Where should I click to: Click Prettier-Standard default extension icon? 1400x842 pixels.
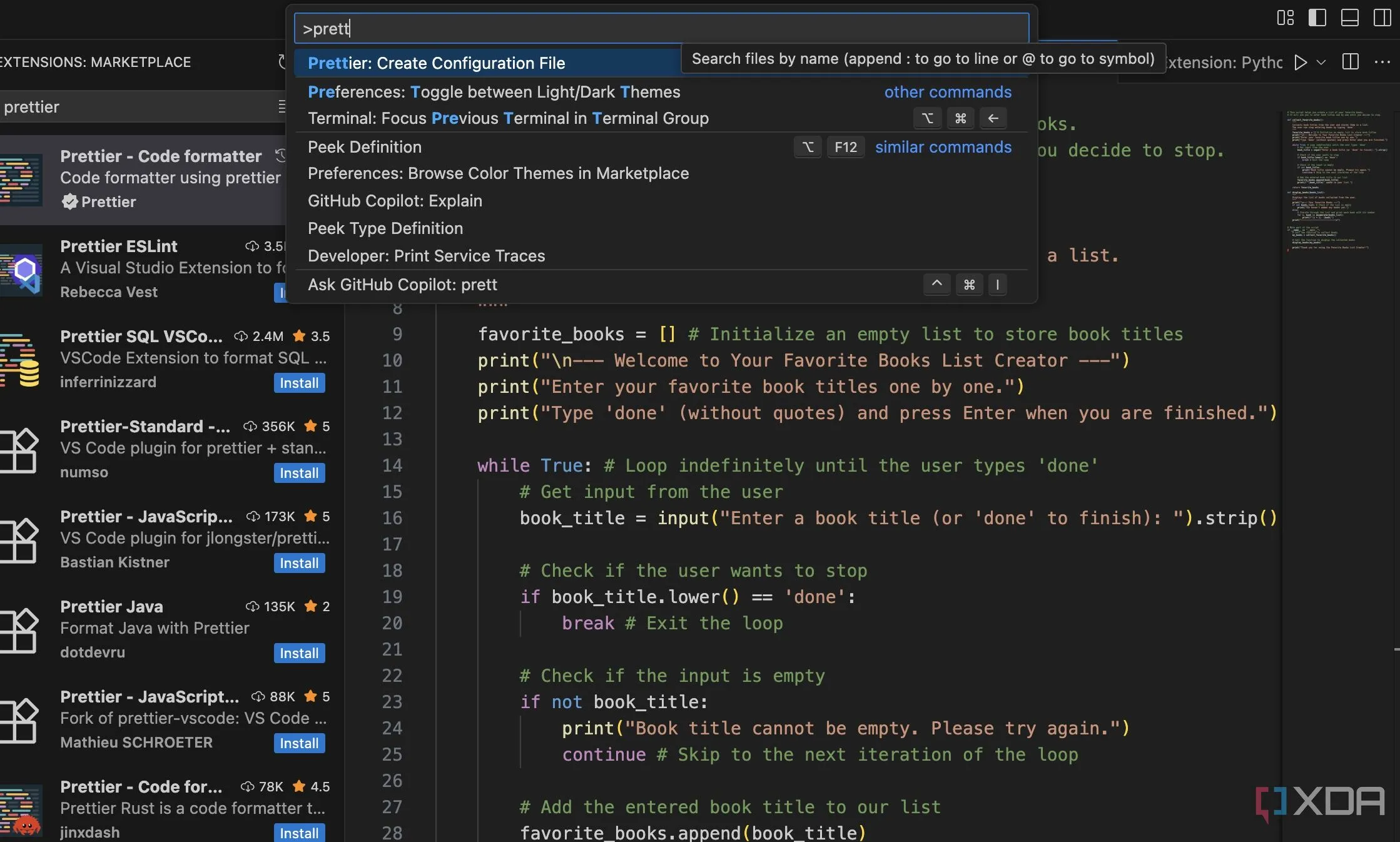coord(19,450)
